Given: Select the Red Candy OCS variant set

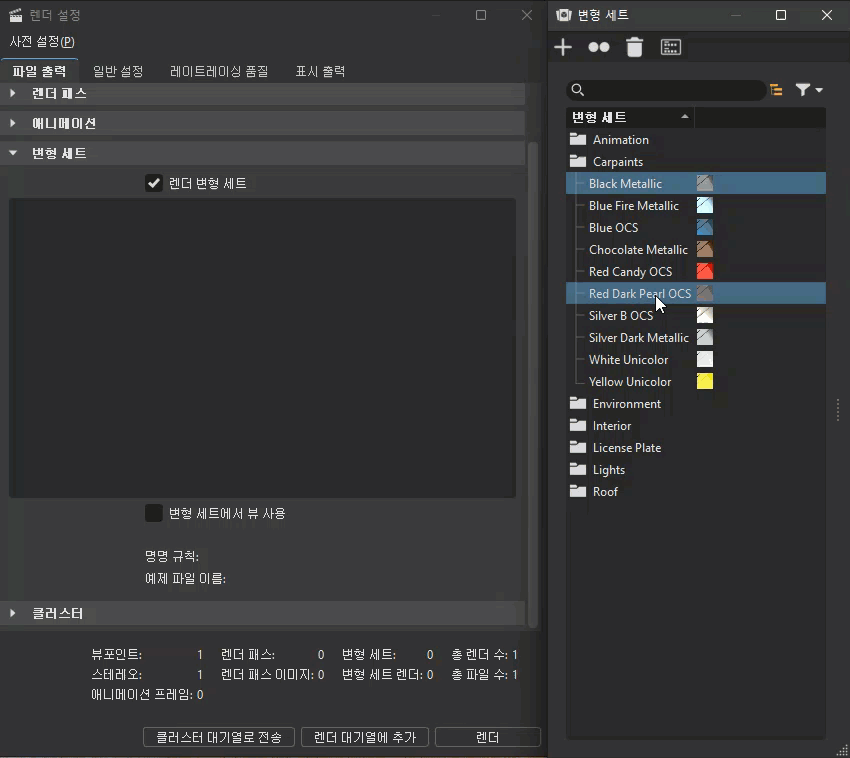Looking at the screenshot, I should coord(630,272).
